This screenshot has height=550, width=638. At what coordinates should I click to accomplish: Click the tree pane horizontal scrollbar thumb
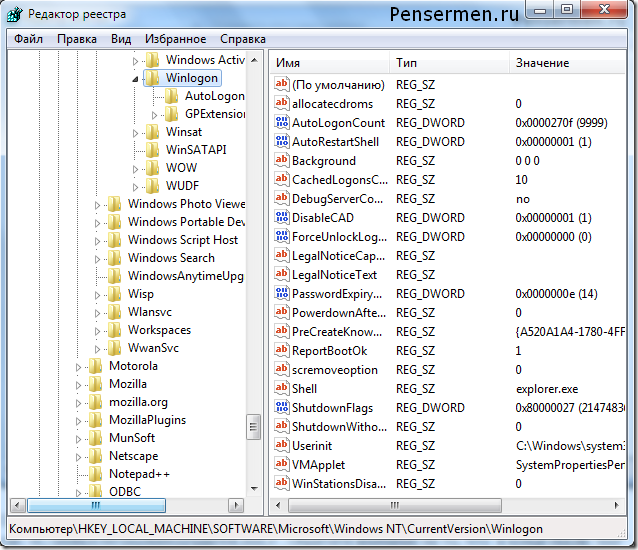click(x=96, y=506)
